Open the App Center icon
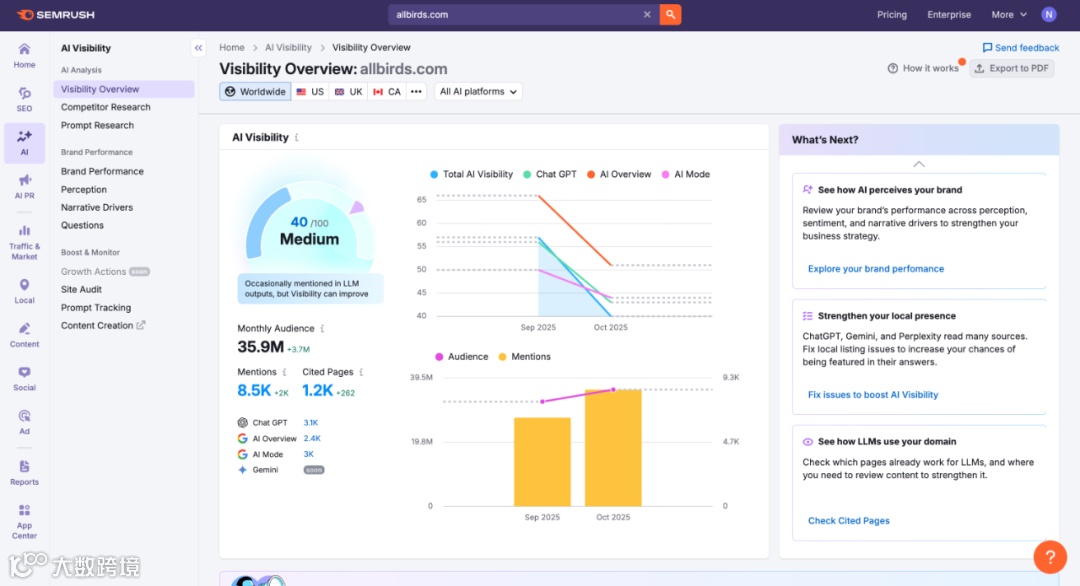 coord(24,521)
